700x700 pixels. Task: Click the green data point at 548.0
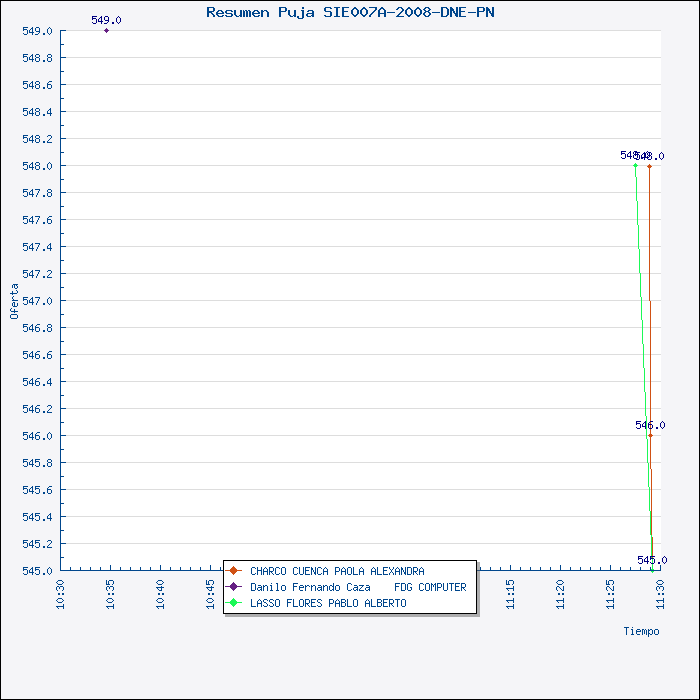[x=635, y=166]
